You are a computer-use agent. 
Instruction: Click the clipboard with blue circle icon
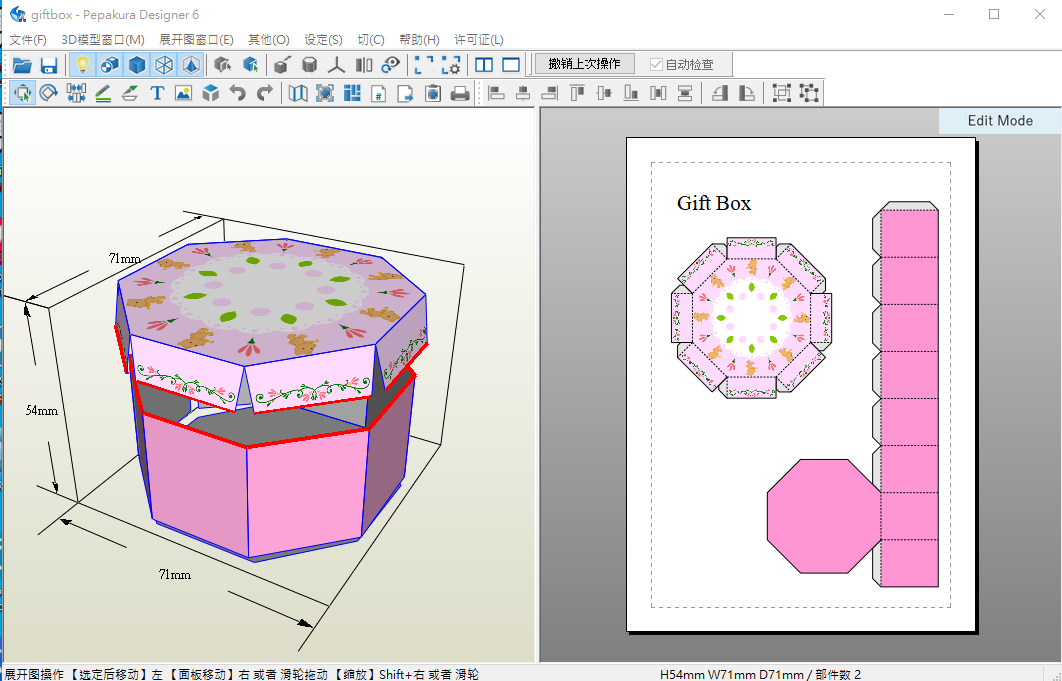pyautogui.click(x=433, y=93)
